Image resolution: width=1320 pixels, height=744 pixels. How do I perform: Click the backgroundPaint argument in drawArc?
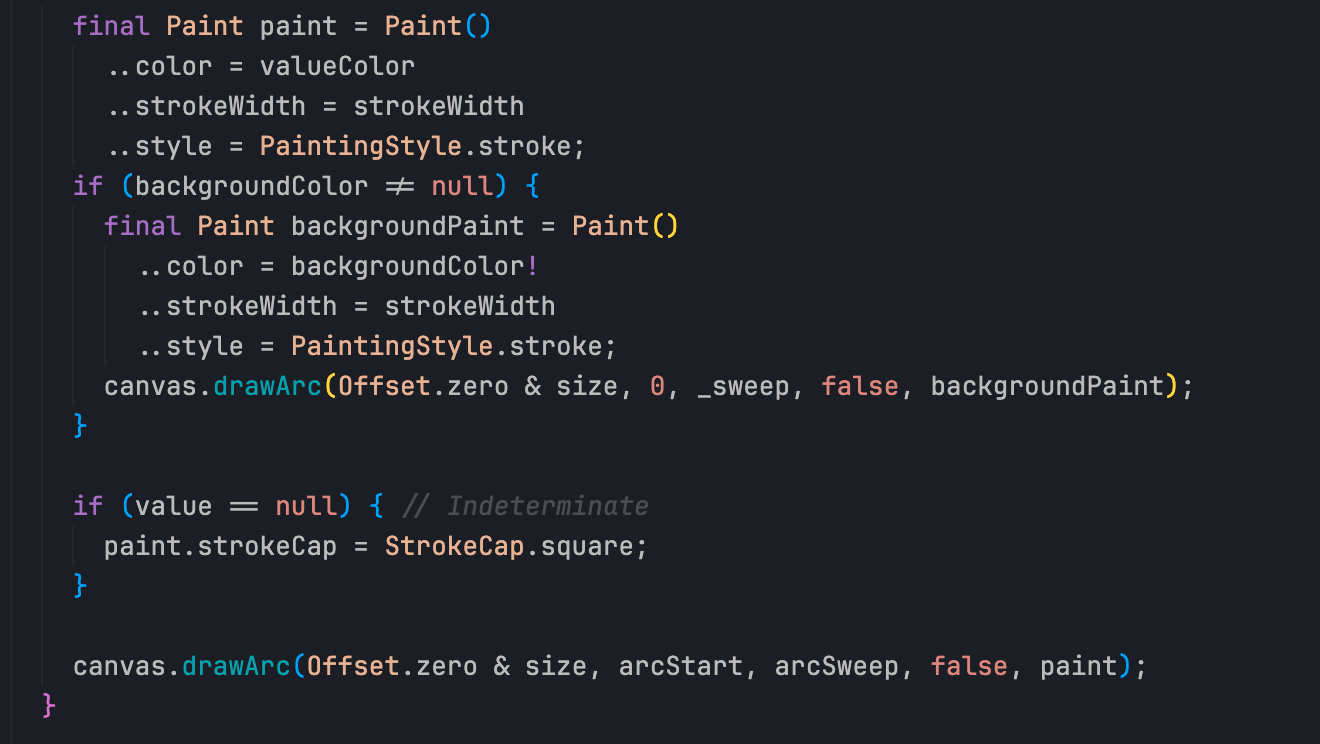pyautogui.click(x=1047, y=386)
